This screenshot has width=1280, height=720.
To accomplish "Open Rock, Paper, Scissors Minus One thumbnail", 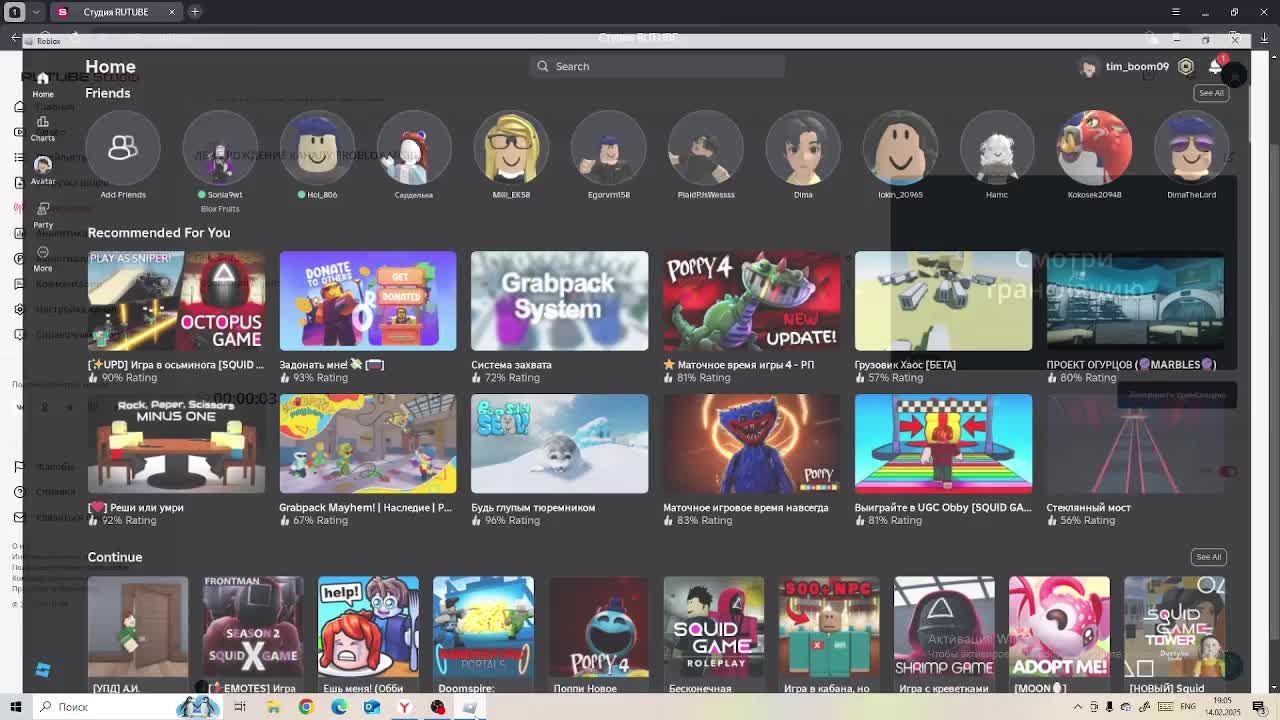I will tap(176, 444).
